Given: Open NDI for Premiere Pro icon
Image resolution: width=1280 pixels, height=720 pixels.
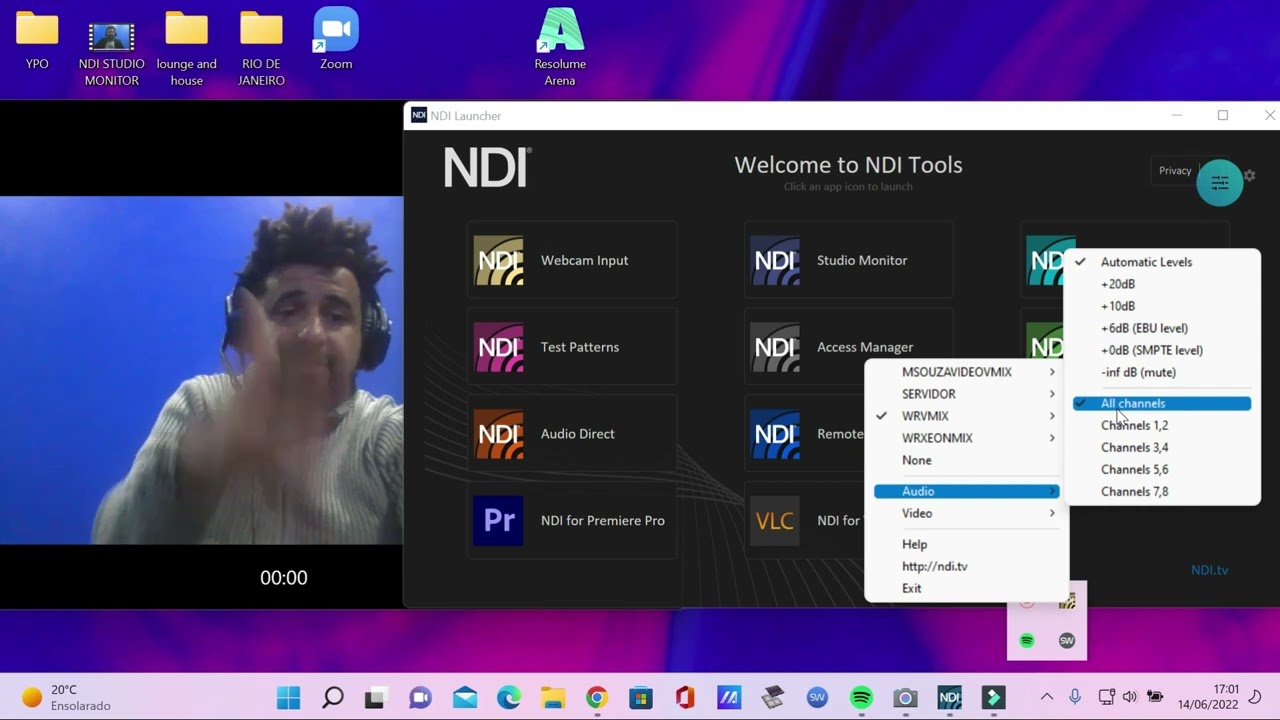Looking at the screenshot, I should pos(498,520).
